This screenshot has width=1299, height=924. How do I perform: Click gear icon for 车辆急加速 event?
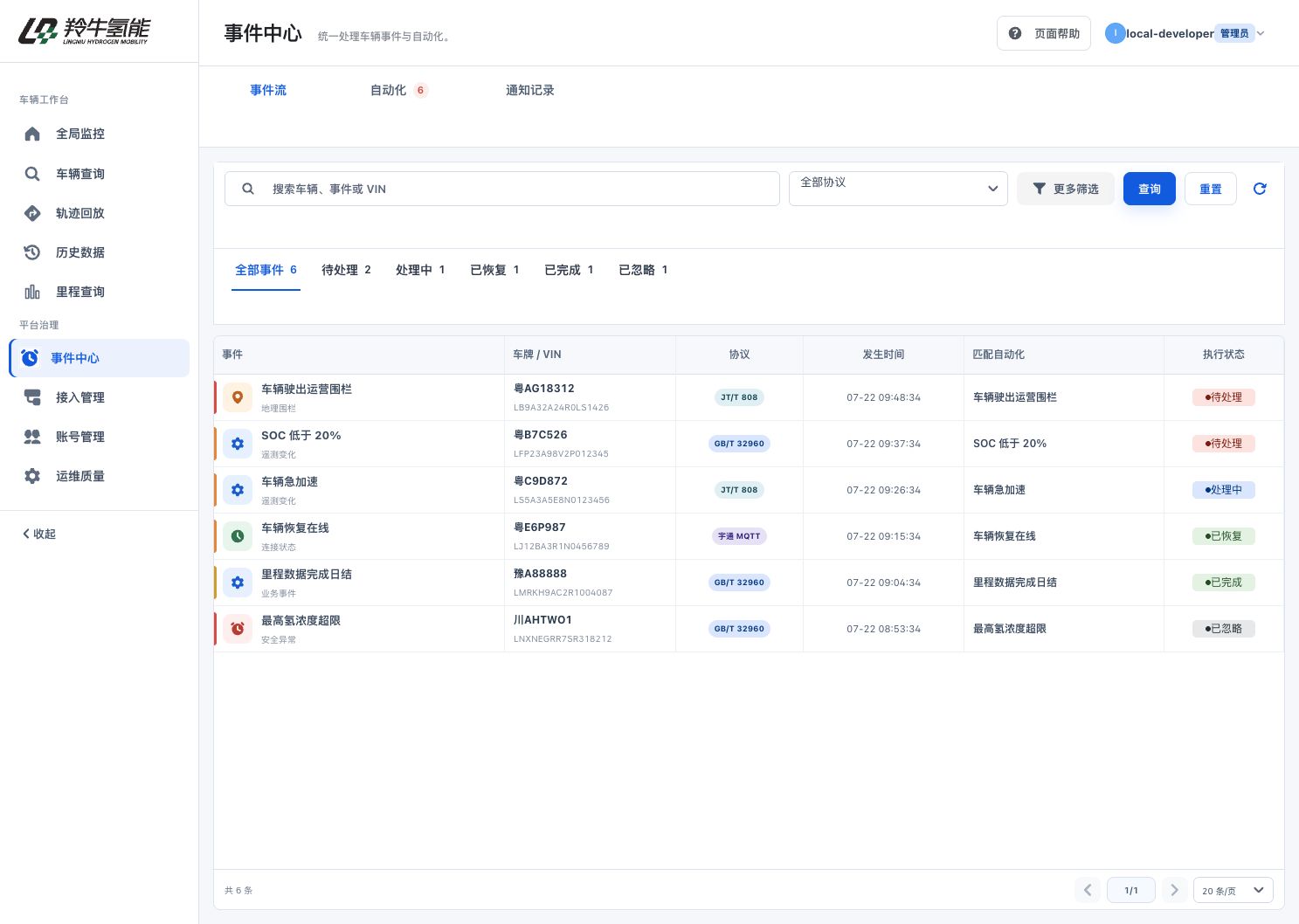(x=238, y=490)
